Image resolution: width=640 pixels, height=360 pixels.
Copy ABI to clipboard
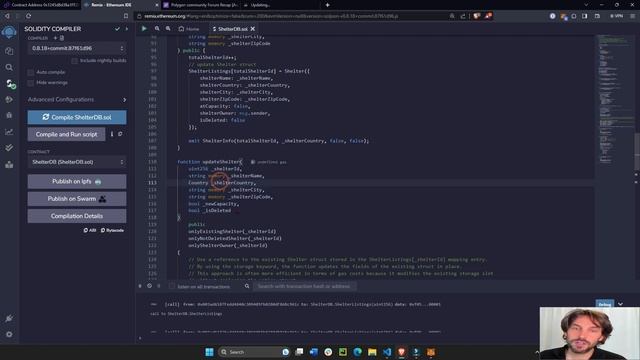(90, 230)
